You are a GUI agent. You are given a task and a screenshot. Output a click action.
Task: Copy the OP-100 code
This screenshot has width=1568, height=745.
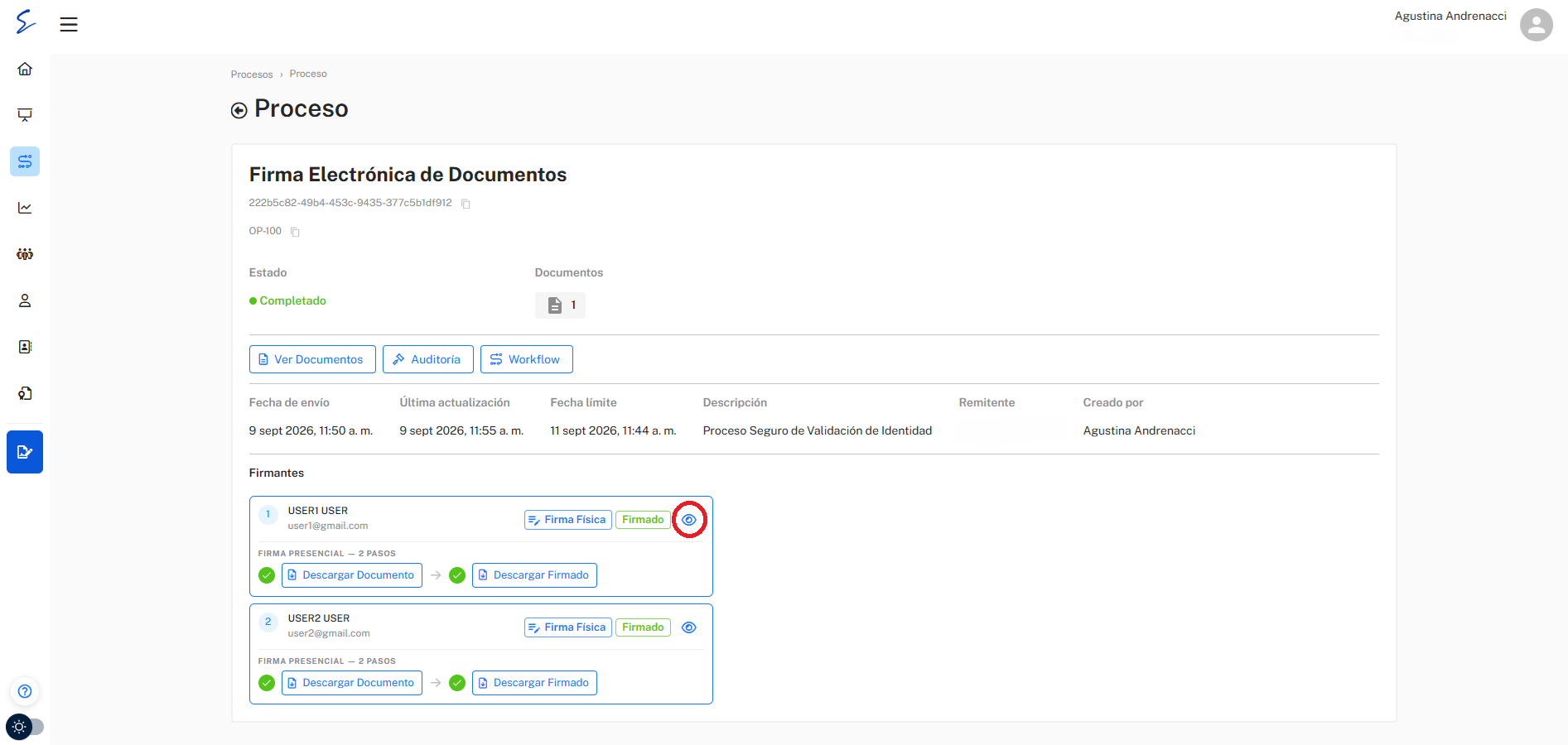point(295,232)
